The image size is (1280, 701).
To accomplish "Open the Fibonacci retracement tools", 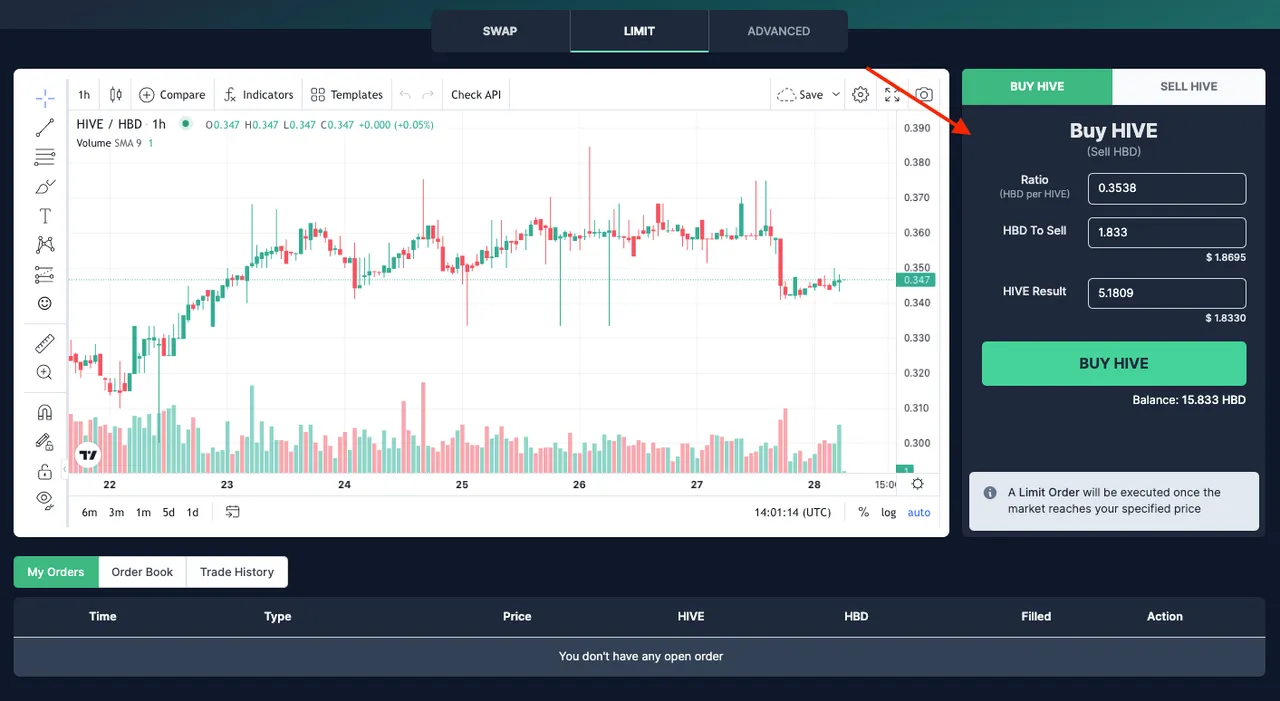I will [x=45, y=157].
